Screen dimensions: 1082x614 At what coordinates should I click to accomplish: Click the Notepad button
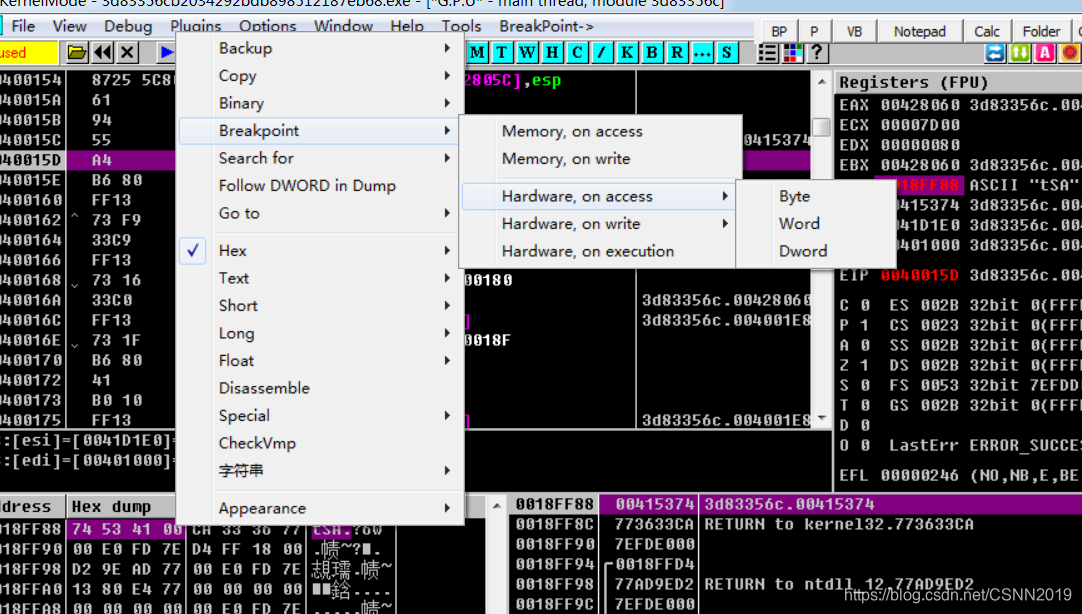[x=920, y=31]
